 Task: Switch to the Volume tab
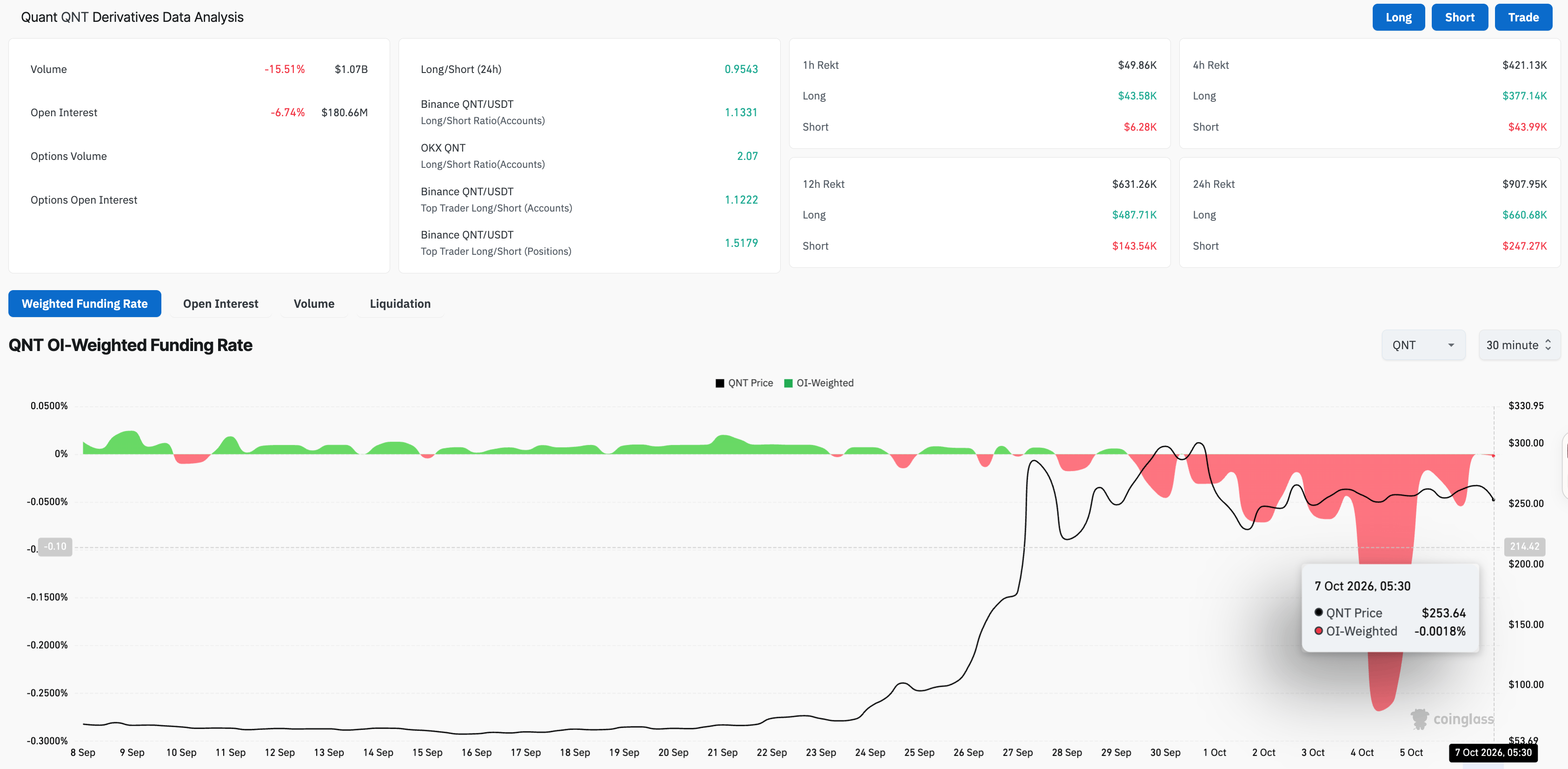point(314,304)
